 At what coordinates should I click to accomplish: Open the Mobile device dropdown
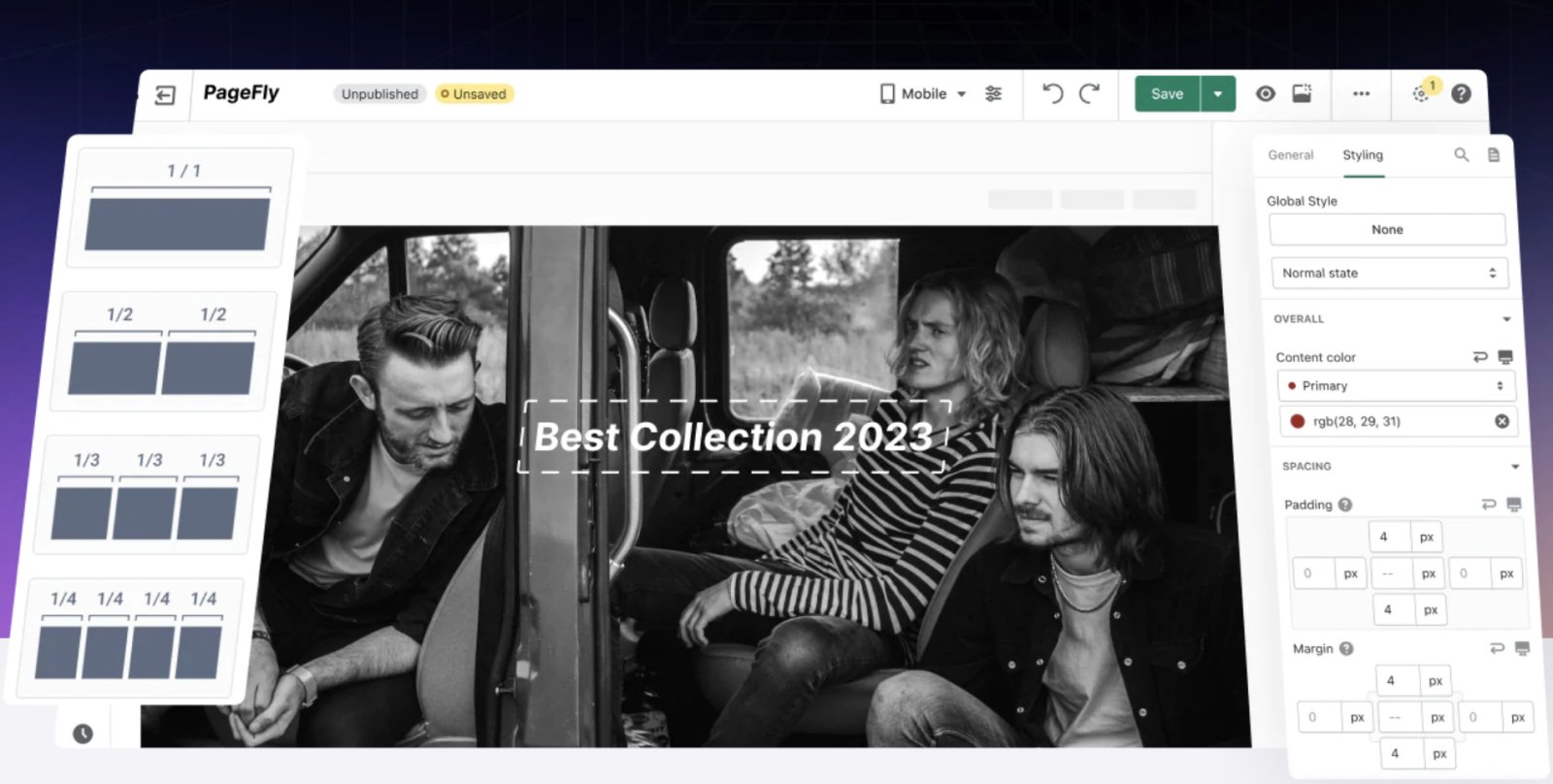point(923,94)
